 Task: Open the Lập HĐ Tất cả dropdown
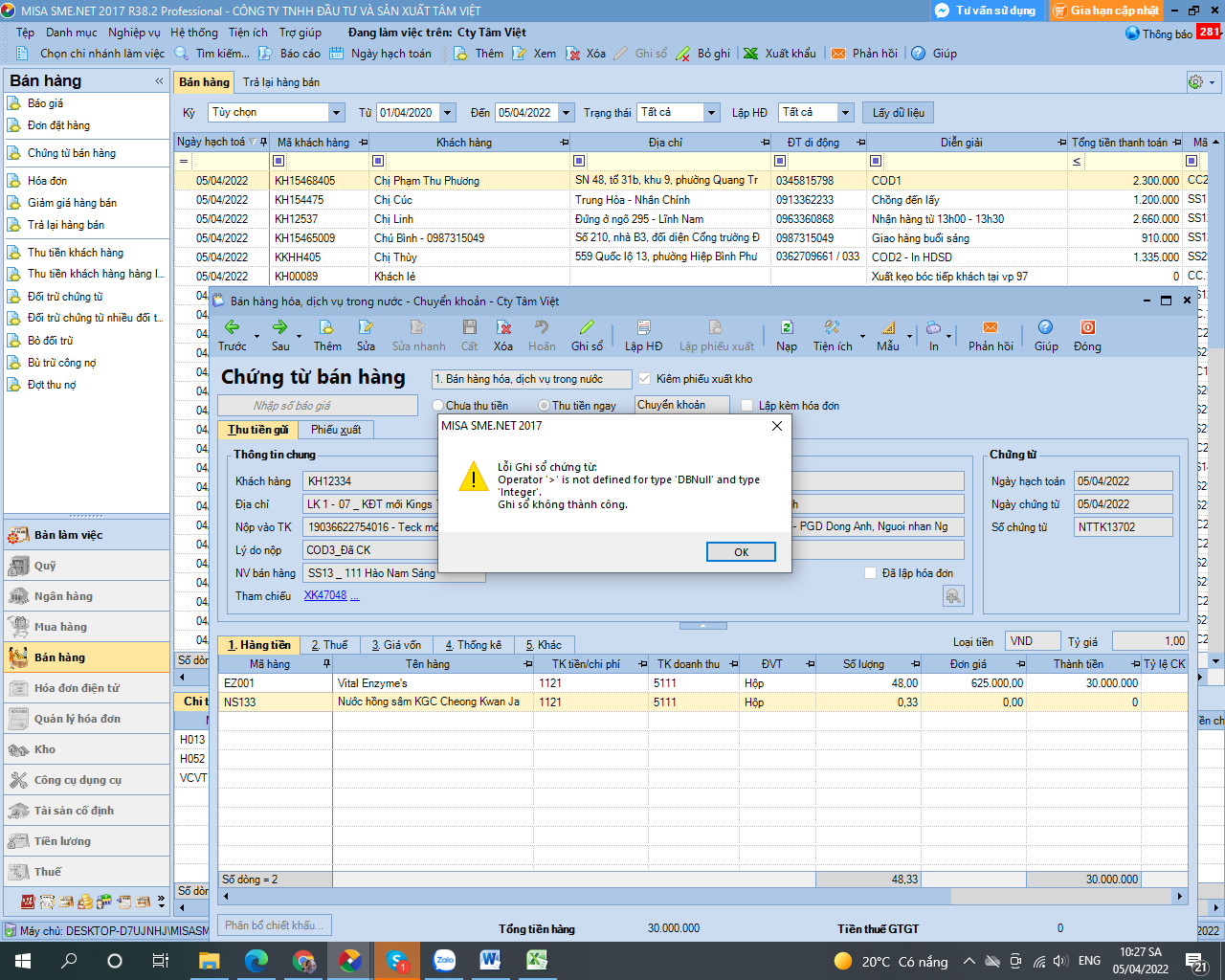pyautogui.click(x=845, y=113)
